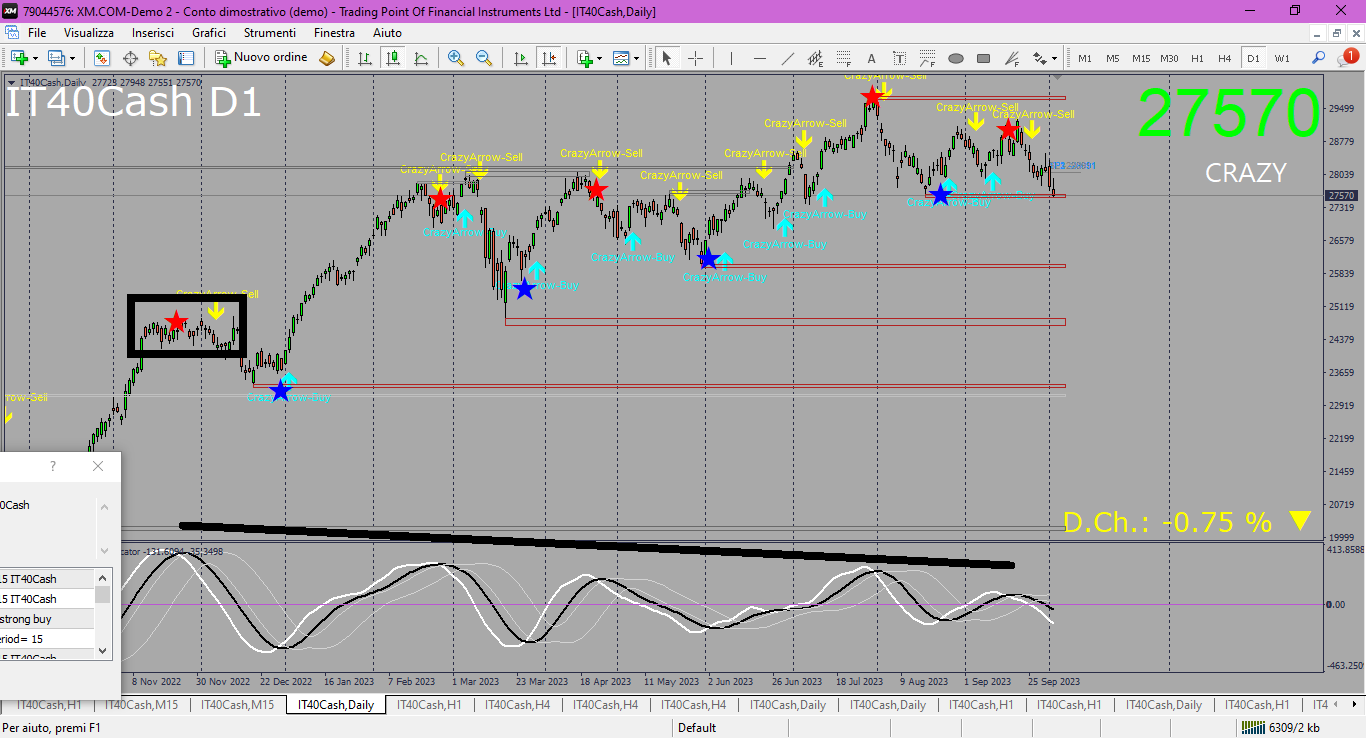
Task: Open the notifications chat icon
Action: (x=1349, y=58)
